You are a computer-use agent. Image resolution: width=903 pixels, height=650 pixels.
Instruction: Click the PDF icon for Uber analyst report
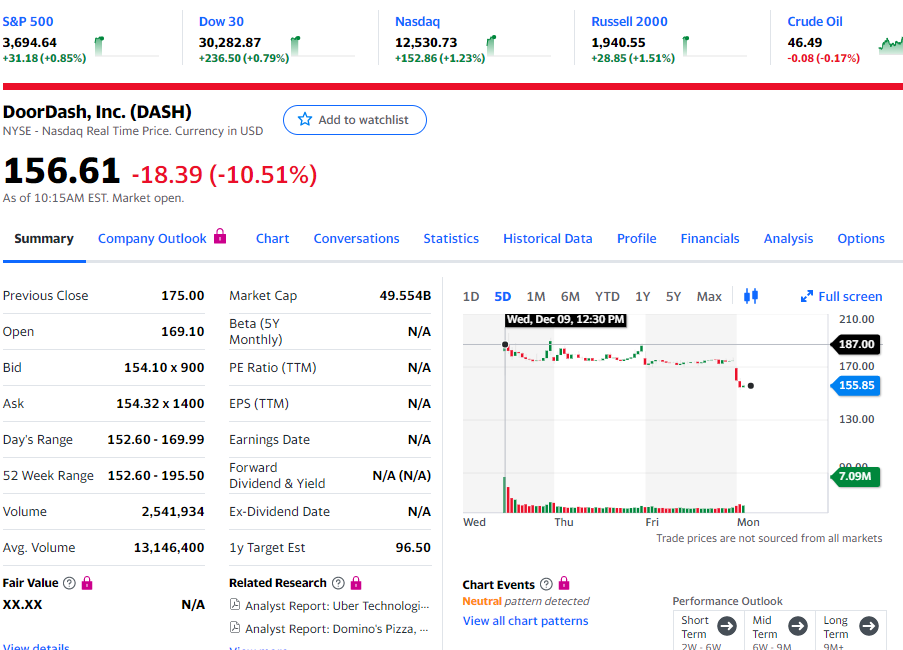click(x=235, y=605)
